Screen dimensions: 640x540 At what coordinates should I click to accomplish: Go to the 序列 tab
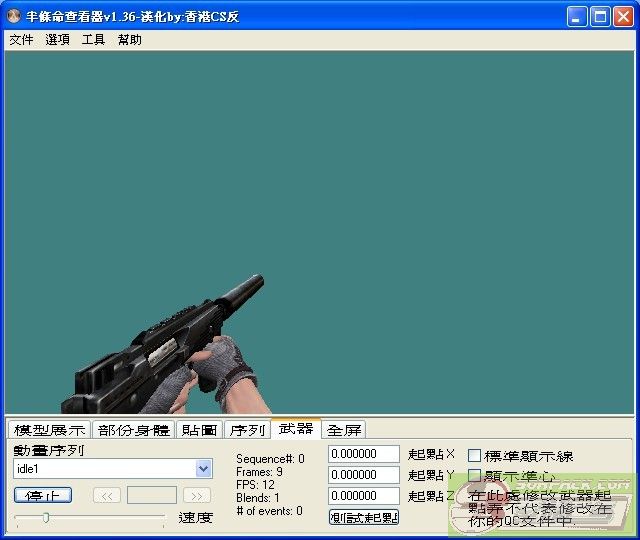[x=247, y=430]
